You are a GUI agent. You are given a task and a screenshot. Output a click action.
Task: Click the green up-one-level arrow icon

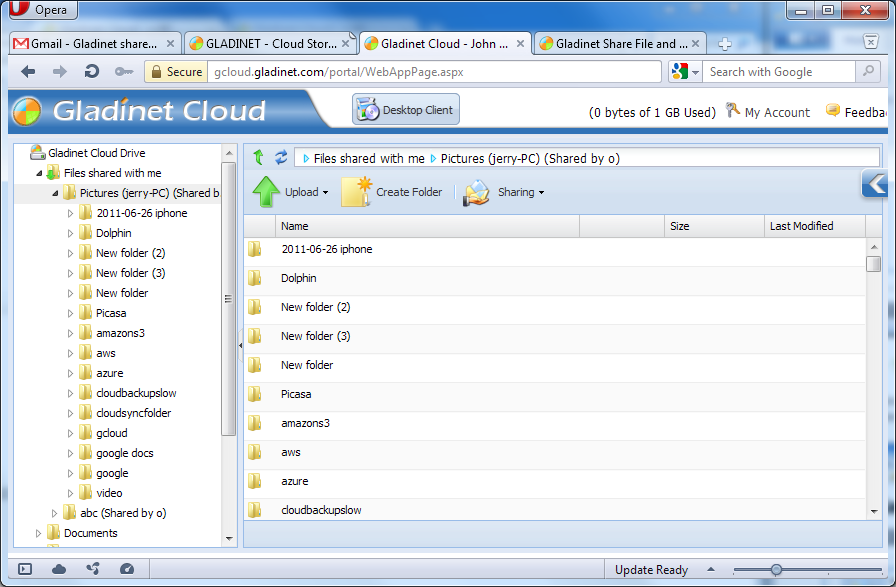(x=258, y=157)
